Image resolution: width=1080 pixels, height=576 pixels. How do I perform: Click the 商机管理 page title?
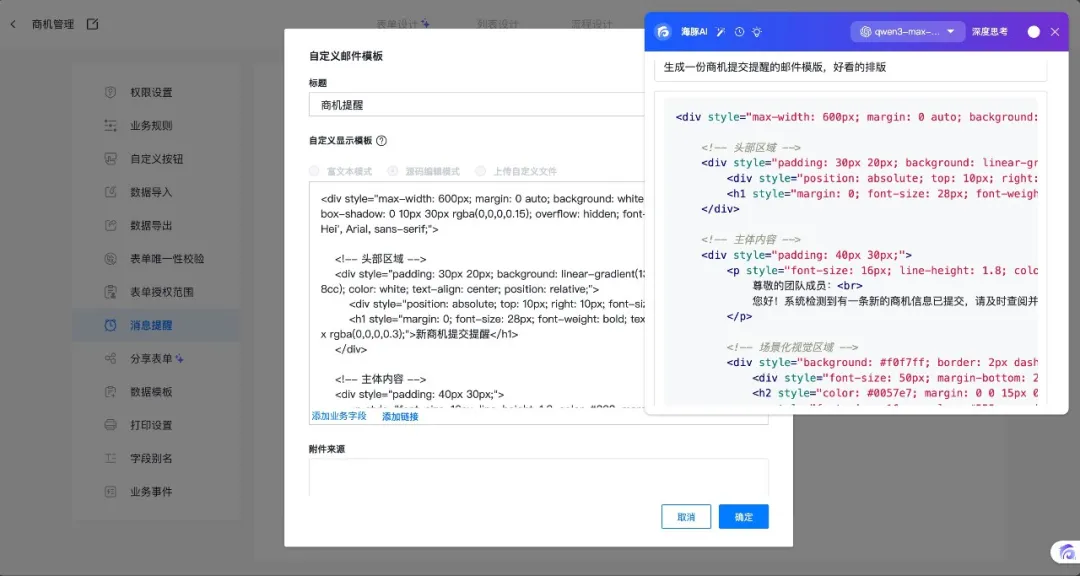point(53,24)
